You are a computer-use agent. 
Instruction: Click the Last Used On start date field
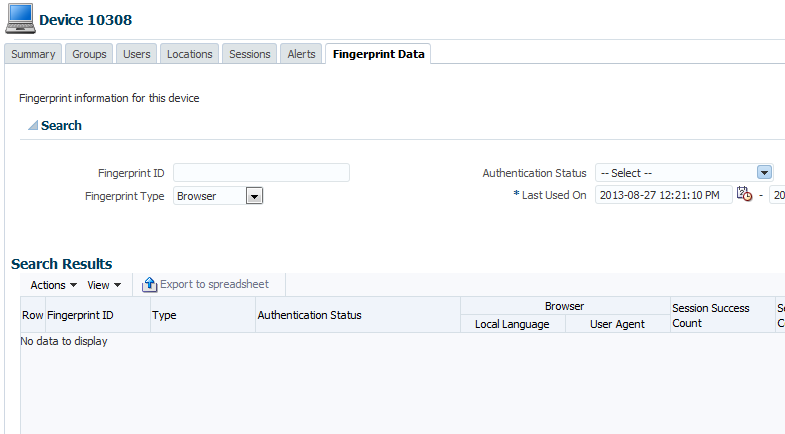coord(664,195)
